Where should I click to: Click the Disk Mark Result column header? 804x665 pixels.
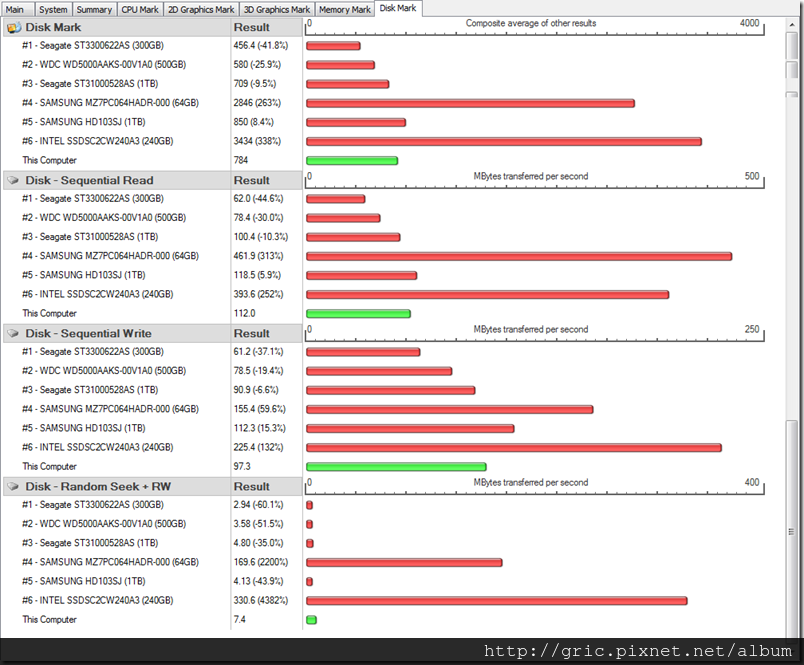pyautogui.click(x=266, y=28)
